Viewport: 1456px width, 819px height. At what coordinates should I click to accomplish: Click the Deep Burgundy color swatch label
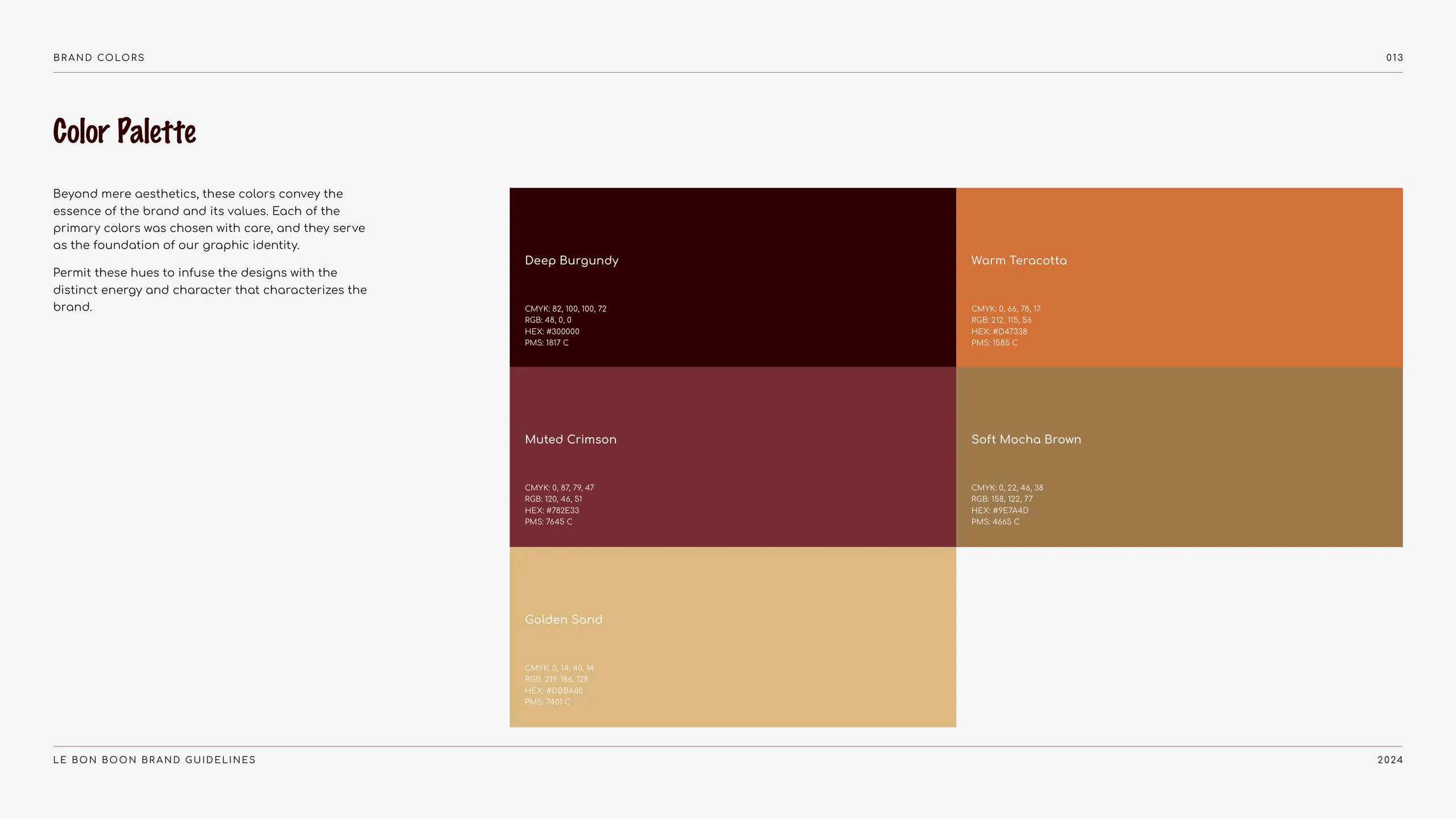[572, 260]
